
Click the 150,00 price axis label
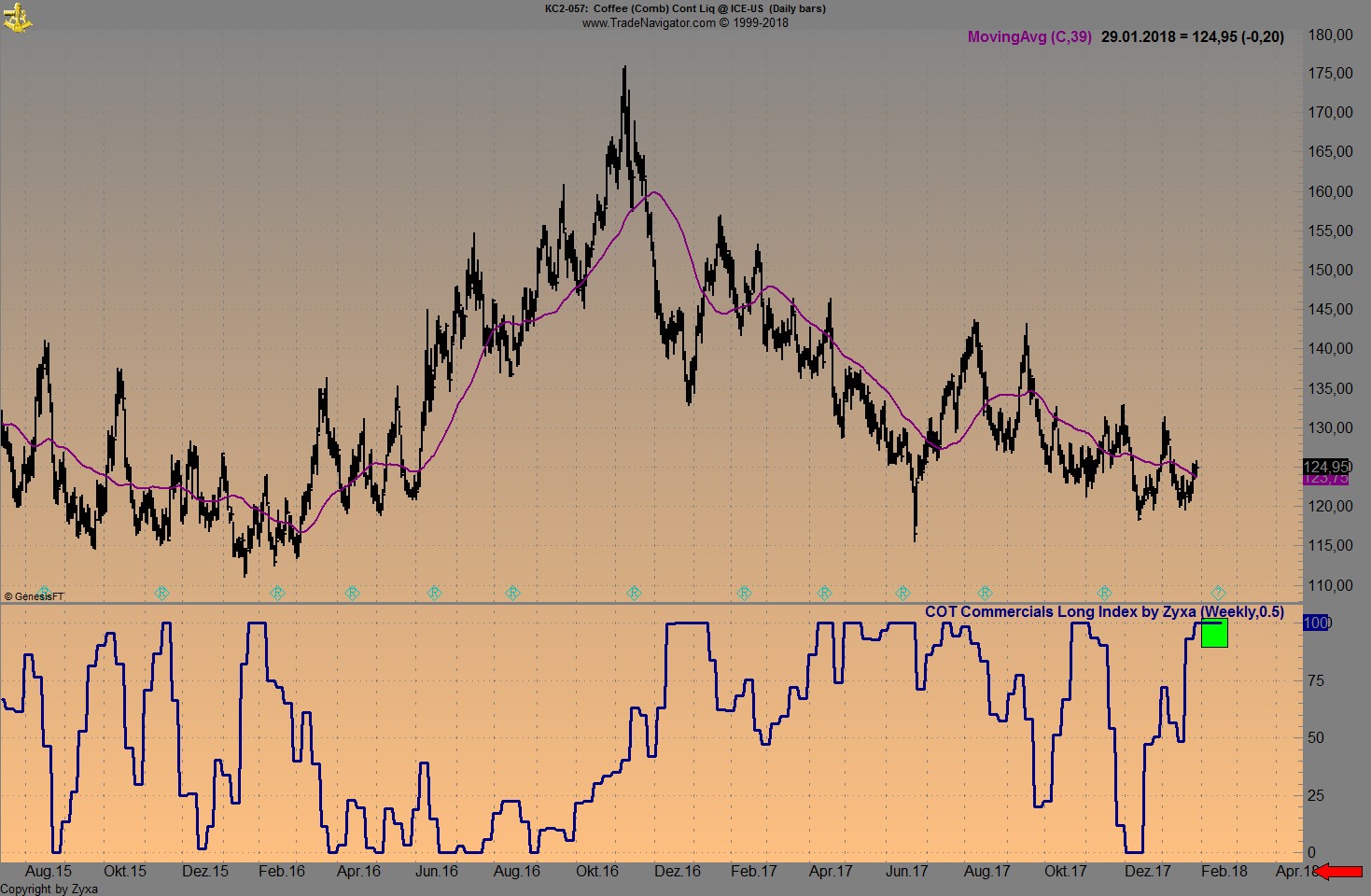(1331, 271)
